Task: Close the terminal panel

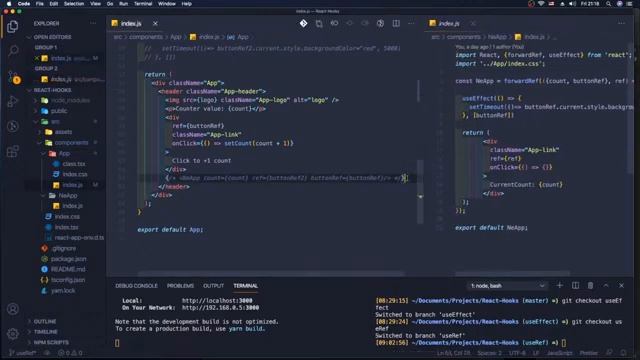Action: coord(621,285)
